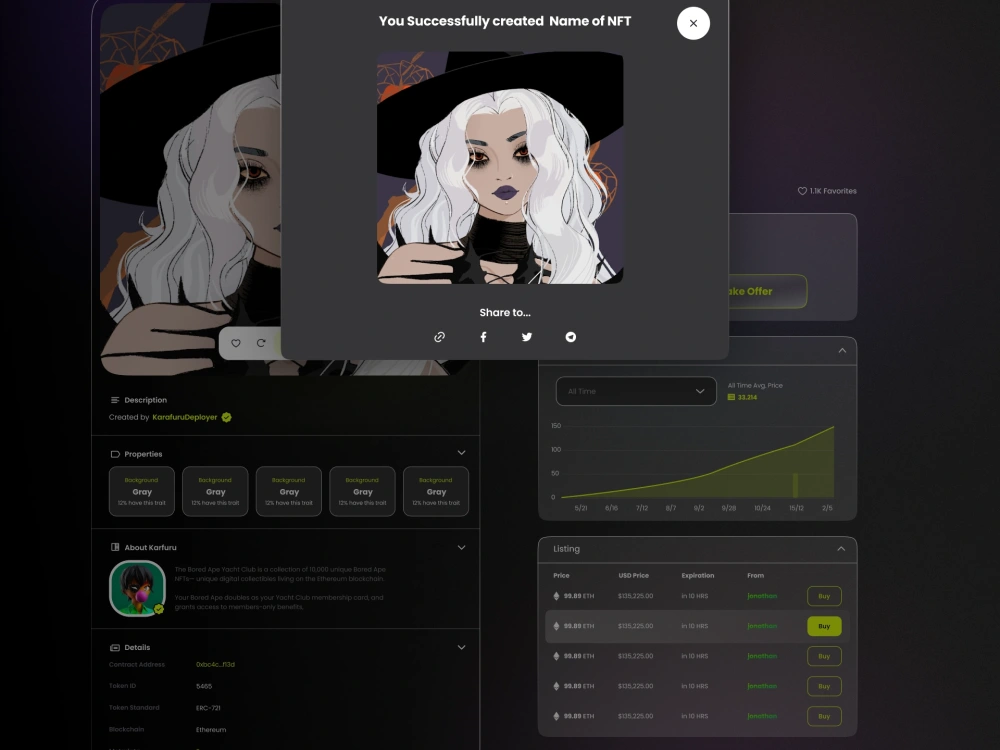Viewport: 1000px width, 750px height.
Task: Click Ethereum icon in first listing row
Action: click(556, 596)
